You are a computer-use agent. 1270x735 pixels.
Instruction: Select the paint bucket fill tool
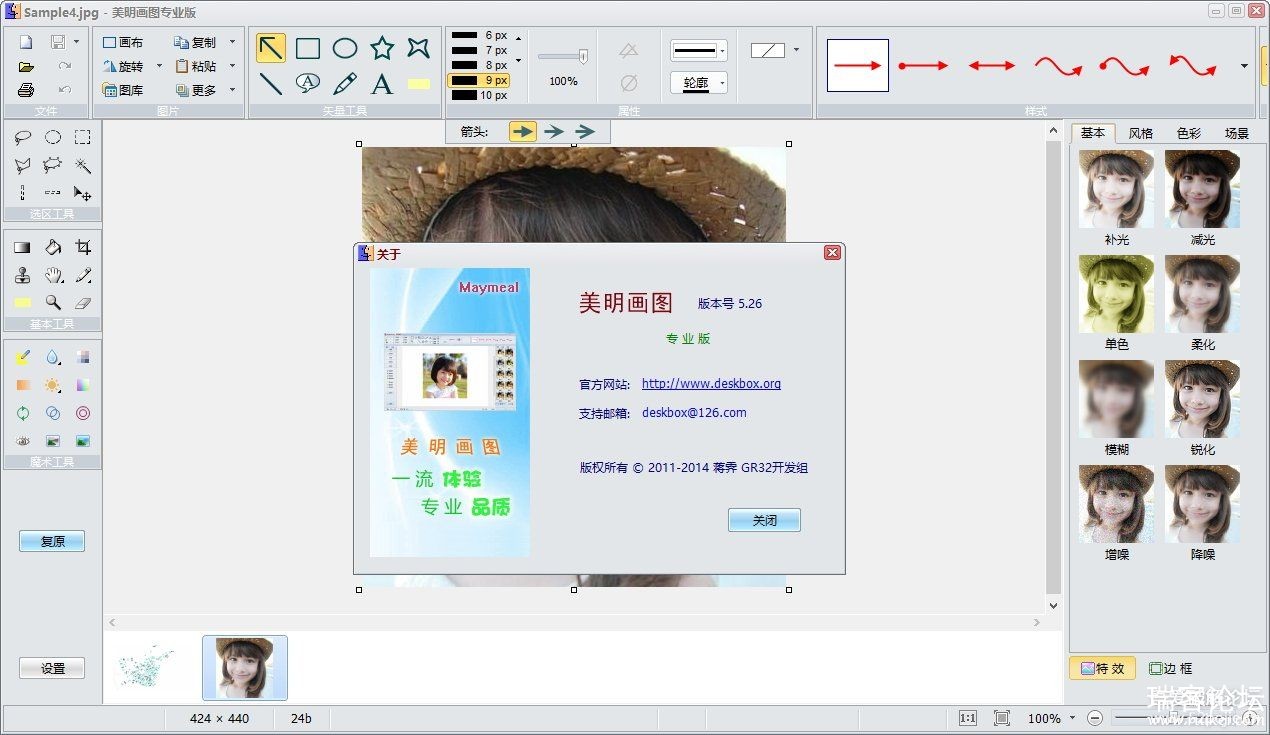[53, 247]
